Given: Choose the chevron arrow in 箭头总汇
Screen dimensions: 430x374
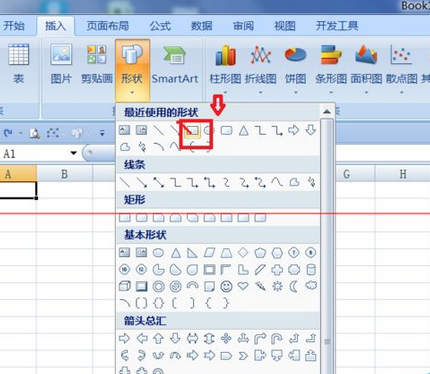Looking at the screenshot, I should [x=243, y=356].
